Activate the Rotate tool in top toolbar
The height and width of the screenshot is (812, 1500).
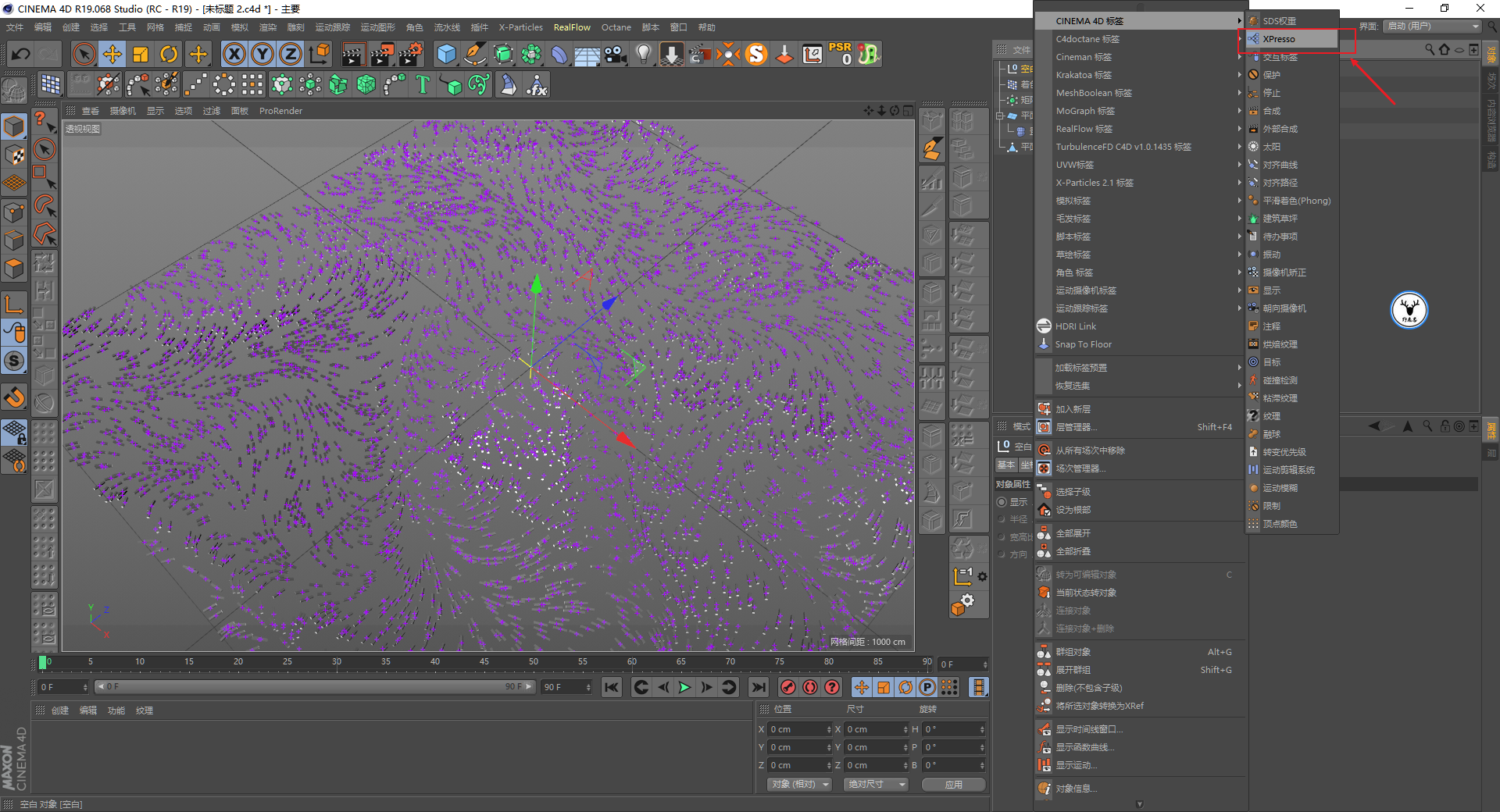click(x=169, y=54)
